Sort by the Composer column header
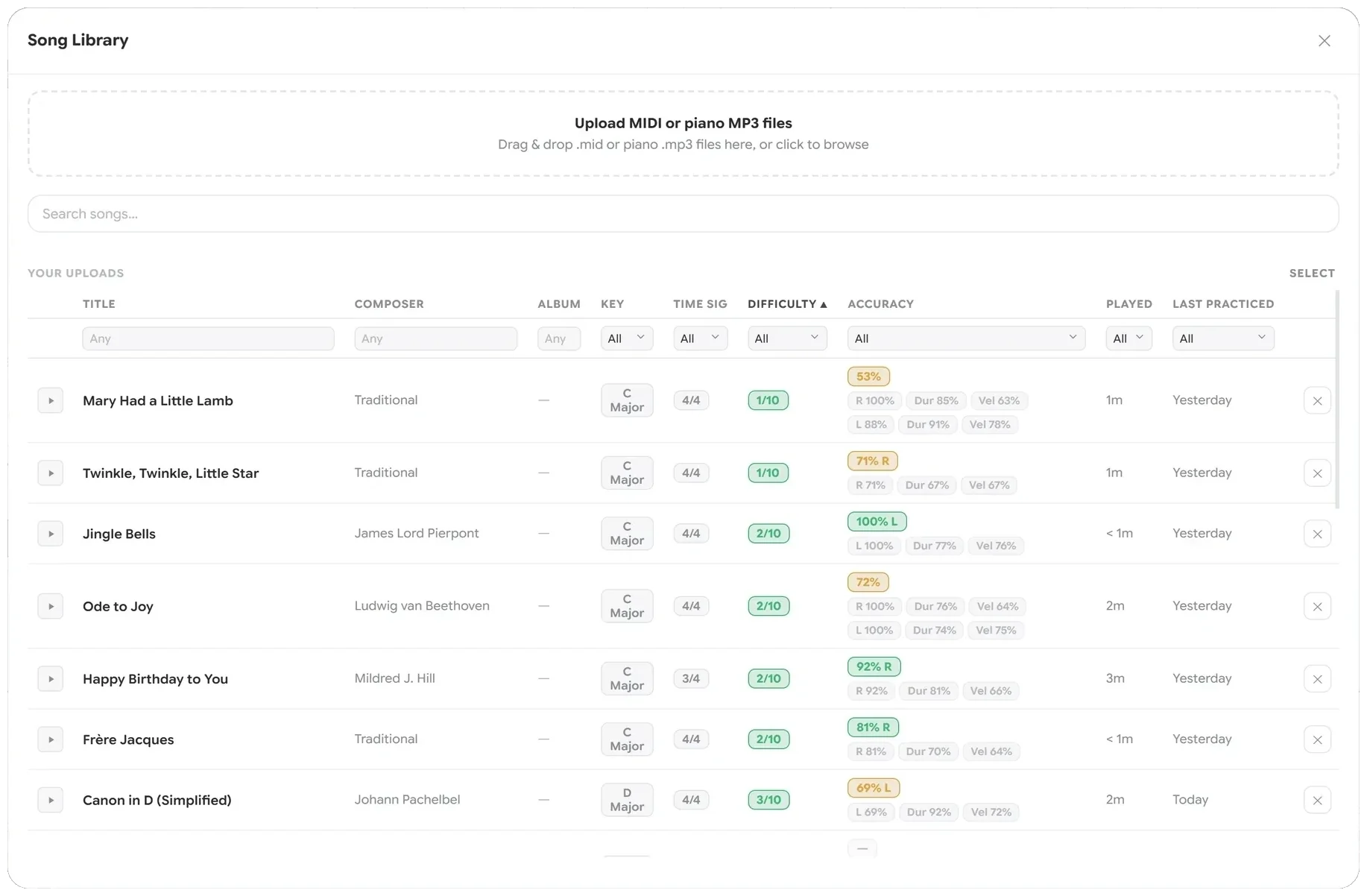The width and height of the screenshot is (1367, 896). (x=389, y=304)
